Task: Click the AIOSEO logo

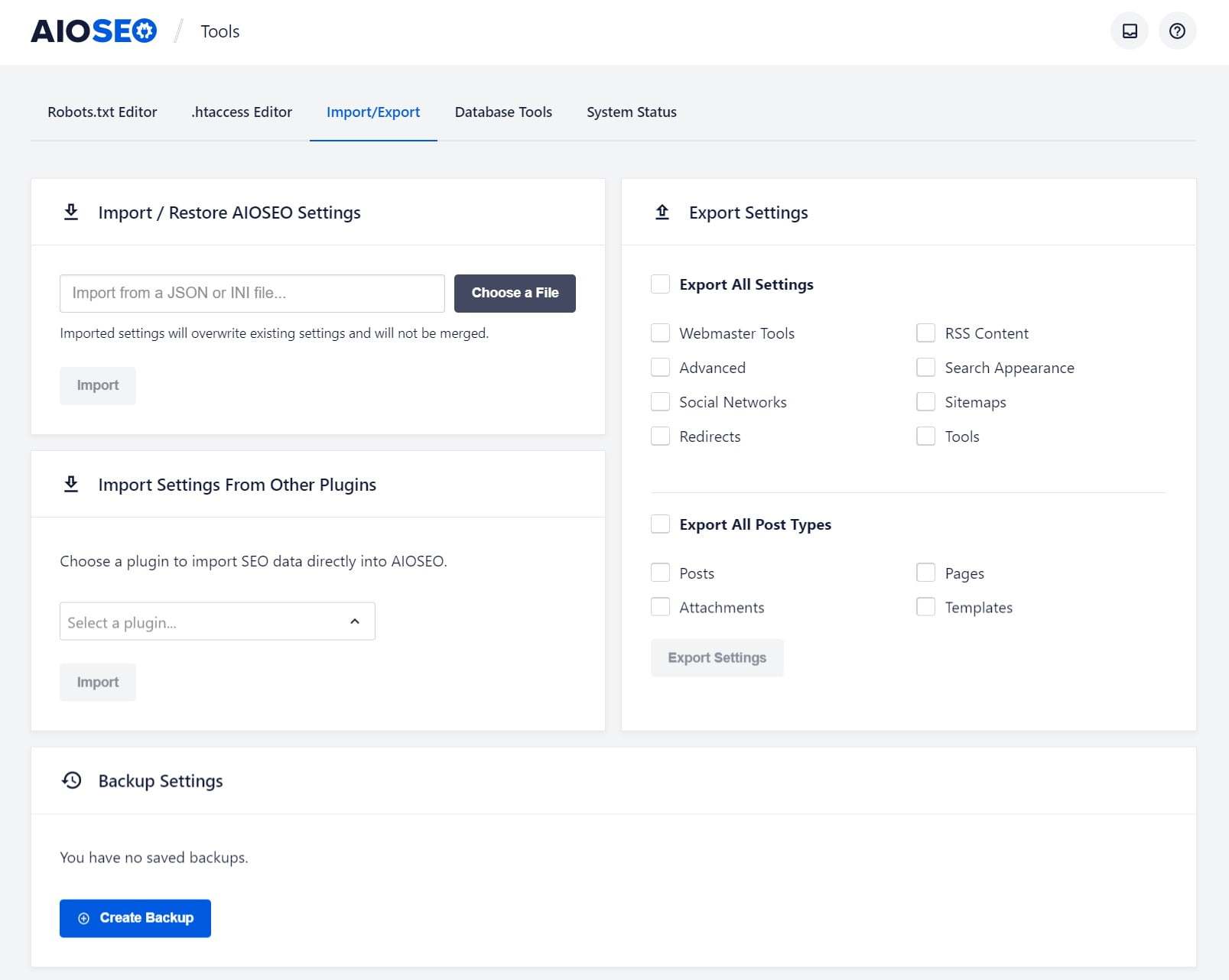Action: click(93, 31)
